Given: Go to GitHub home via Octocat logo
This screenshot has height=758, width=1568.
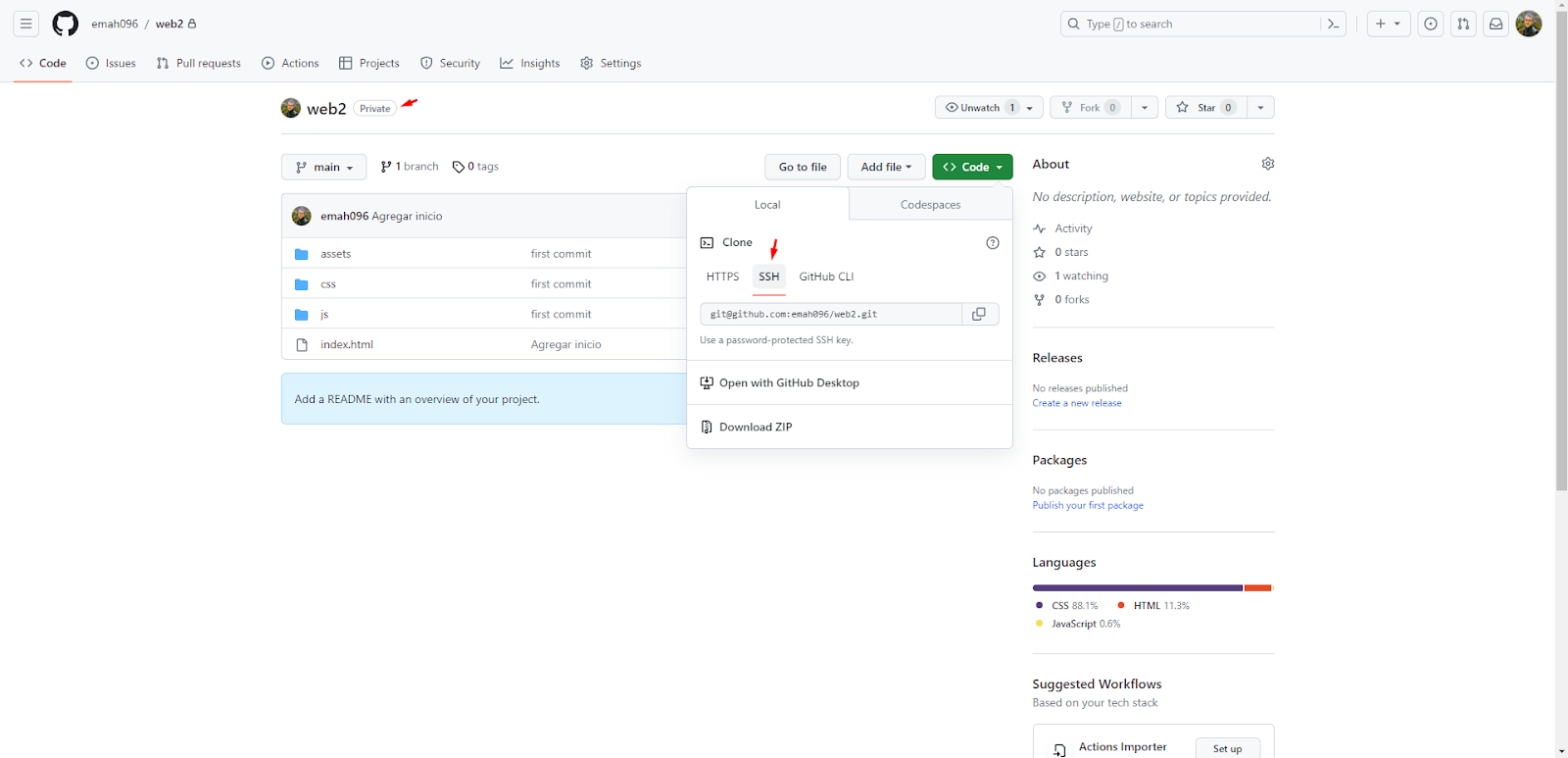Looking at the screenshot, I should (65, 24).
